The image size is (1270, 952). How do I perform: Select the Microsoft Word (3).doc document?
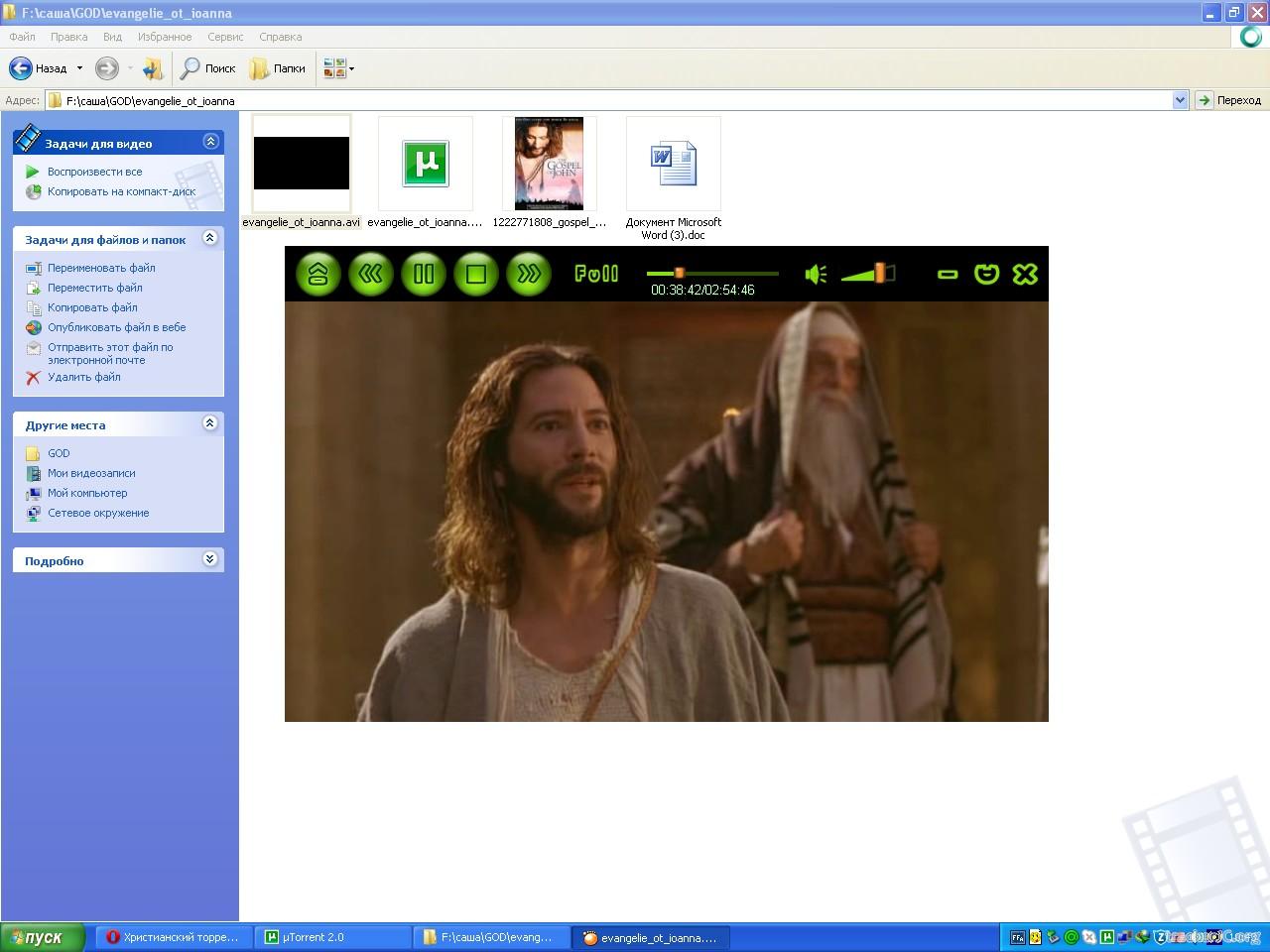point(674,164)
